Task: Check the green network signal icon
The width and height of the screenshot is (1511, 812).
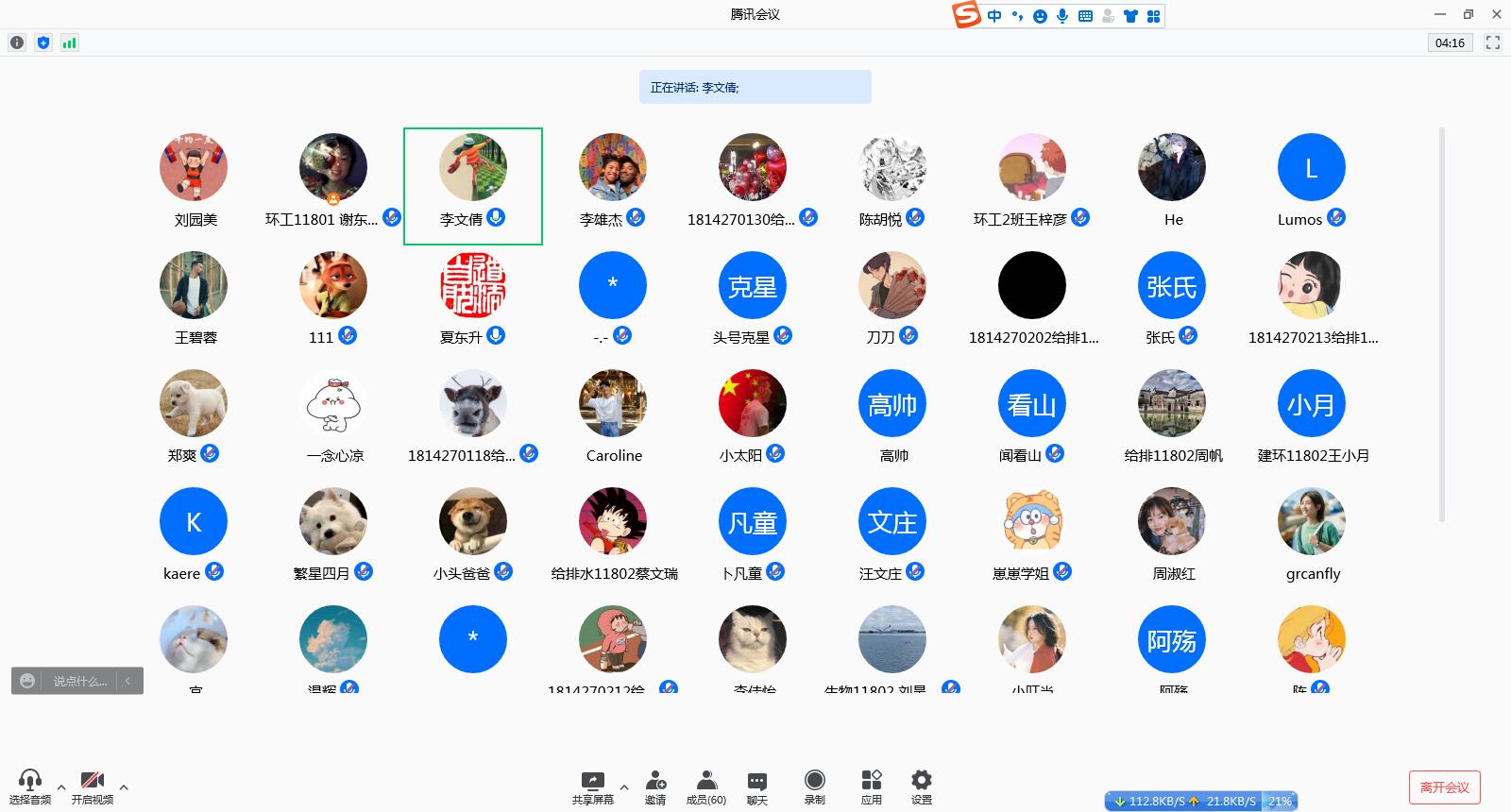Action: point(69,42)
